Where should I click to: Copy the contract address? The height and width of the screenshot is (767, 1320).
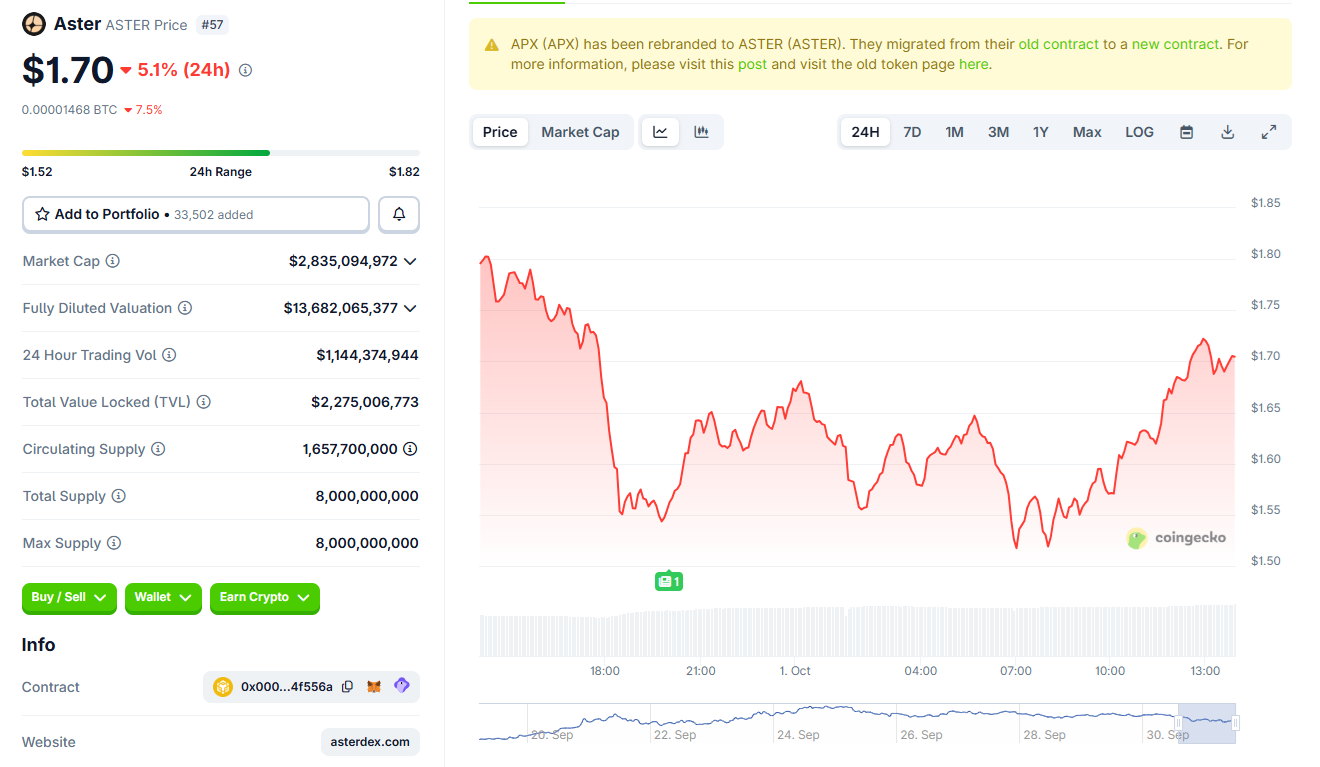[x=347, y=687]
